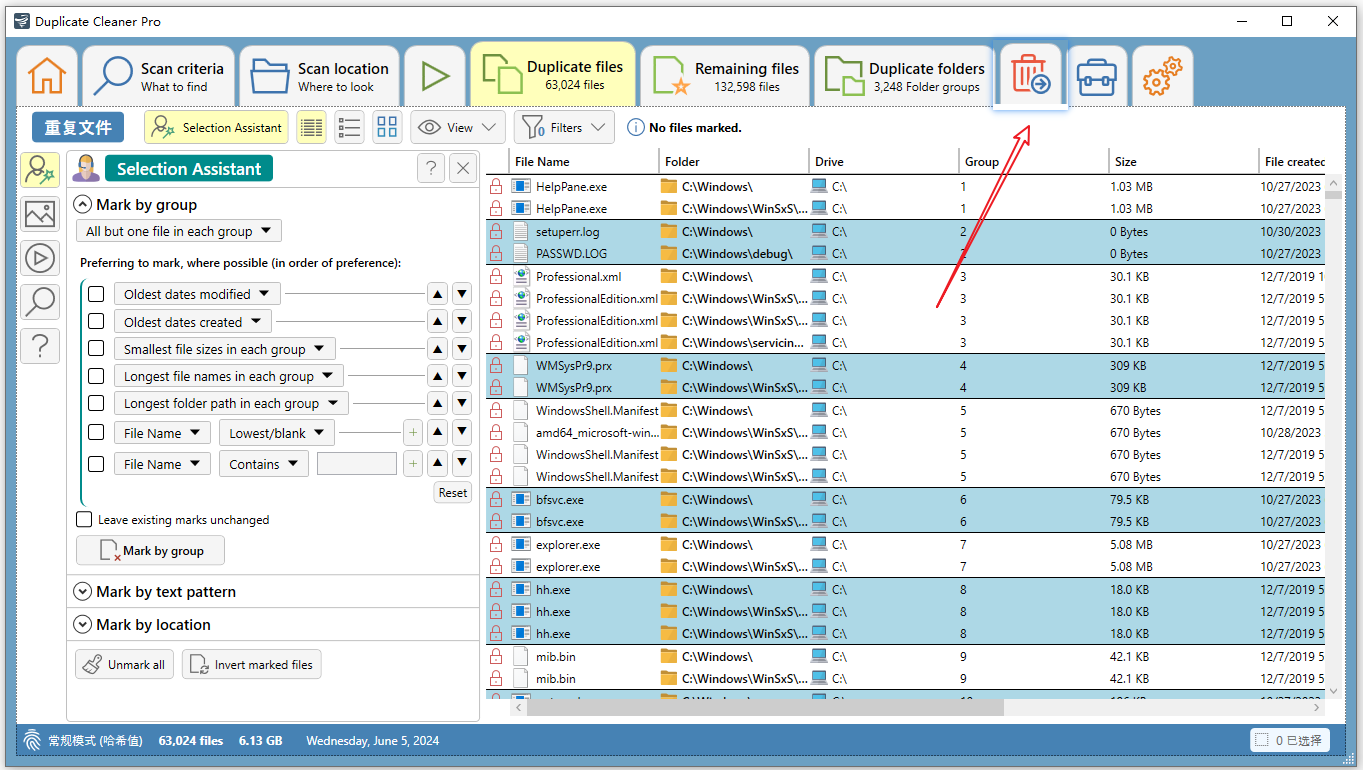Close the Selection Assistant panel

[x=462, y=168]
